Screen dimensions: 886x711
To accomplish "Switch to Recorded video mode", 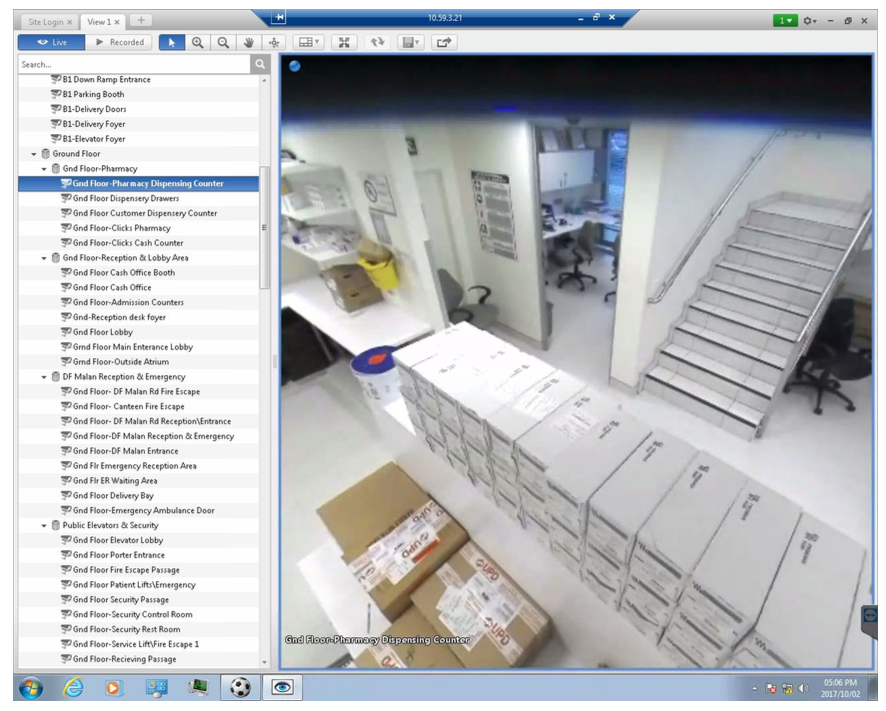I will (x=119, y=42).
